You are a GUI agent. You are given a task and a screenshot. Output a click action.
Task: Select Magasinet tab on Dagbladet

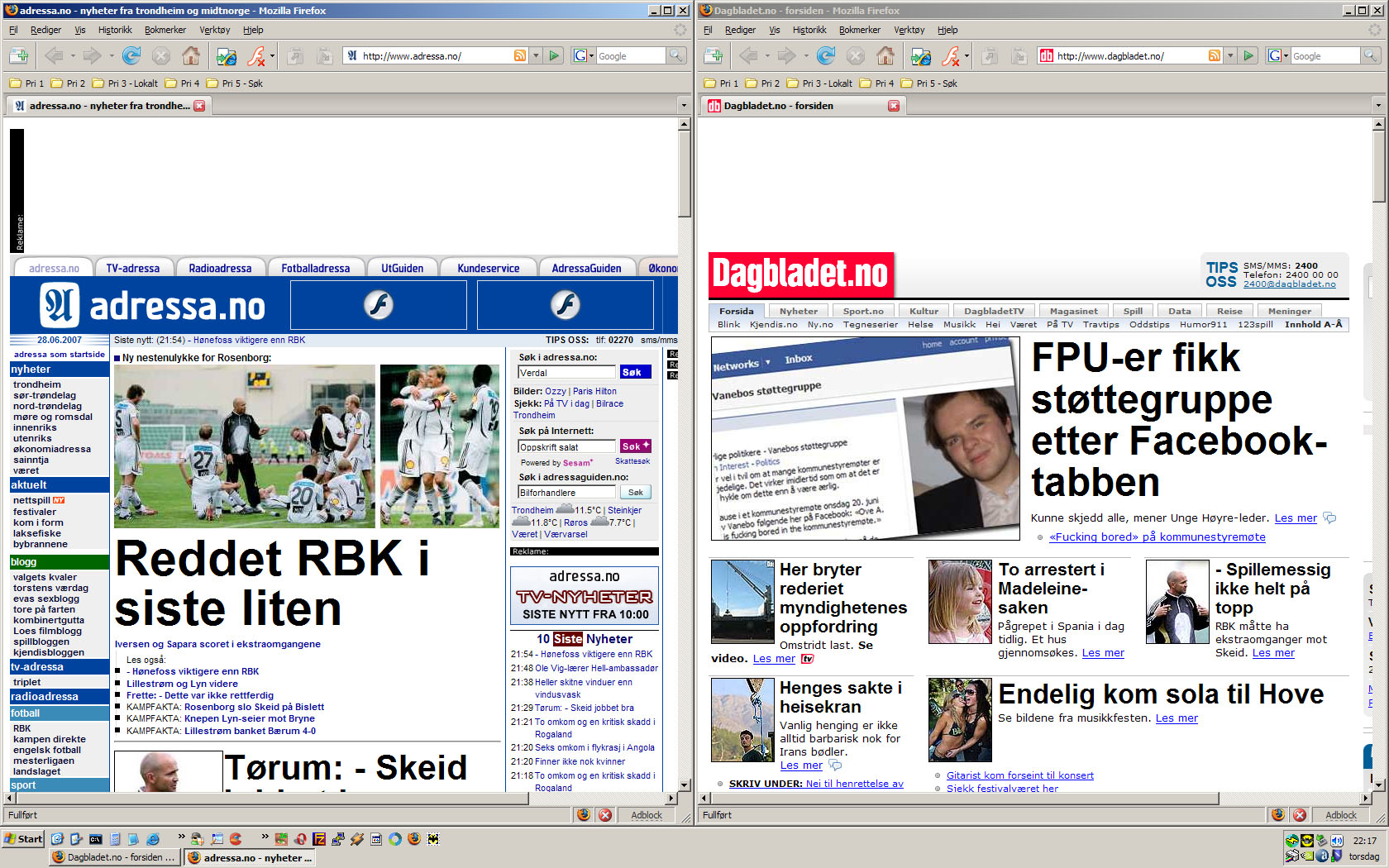click(x=1073, y=311)
